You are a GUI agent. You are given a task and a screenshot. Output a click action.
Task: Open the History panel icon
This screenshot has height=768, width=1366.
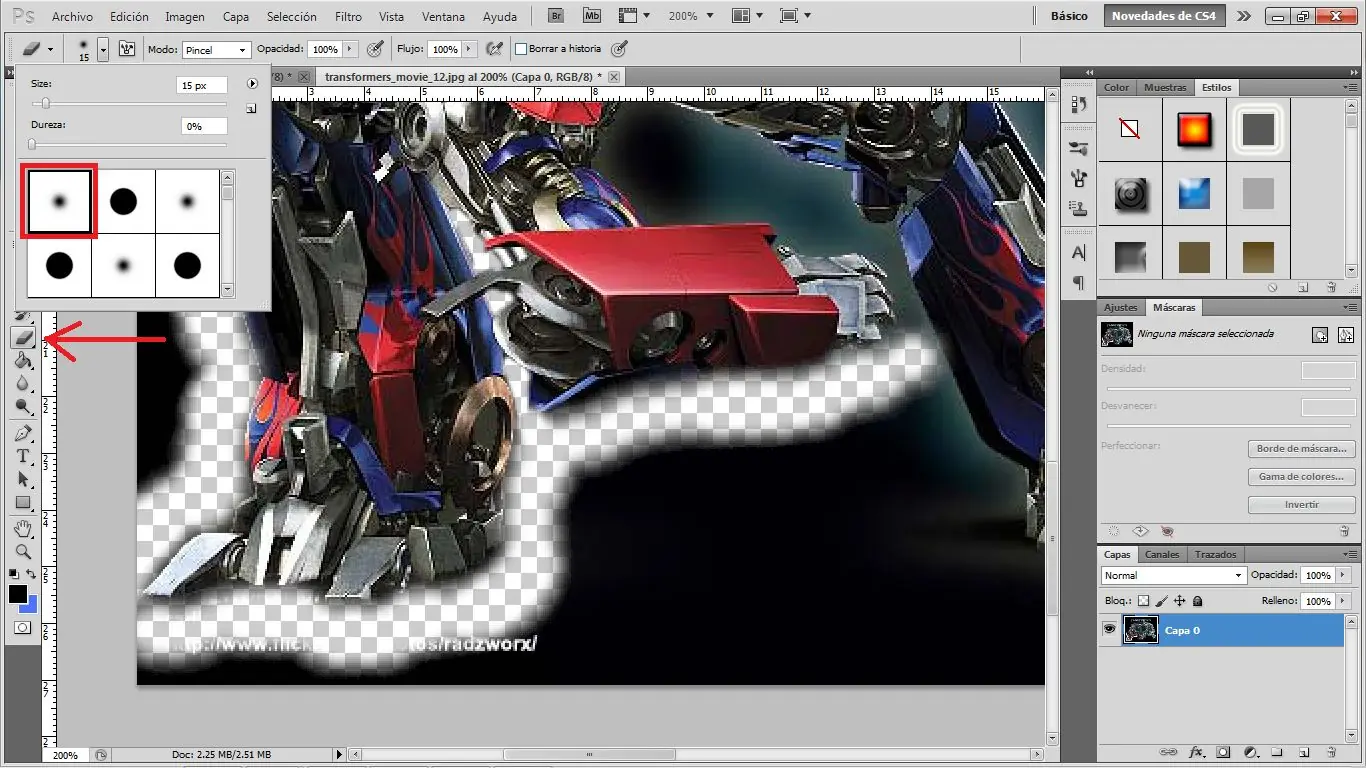1079,105
